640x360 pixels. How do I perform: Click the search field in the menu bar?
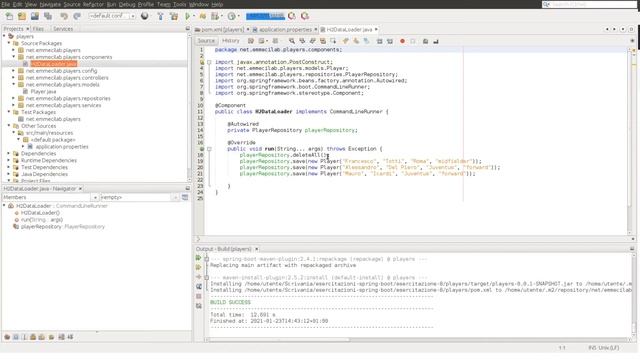click(x=590, y=4)
